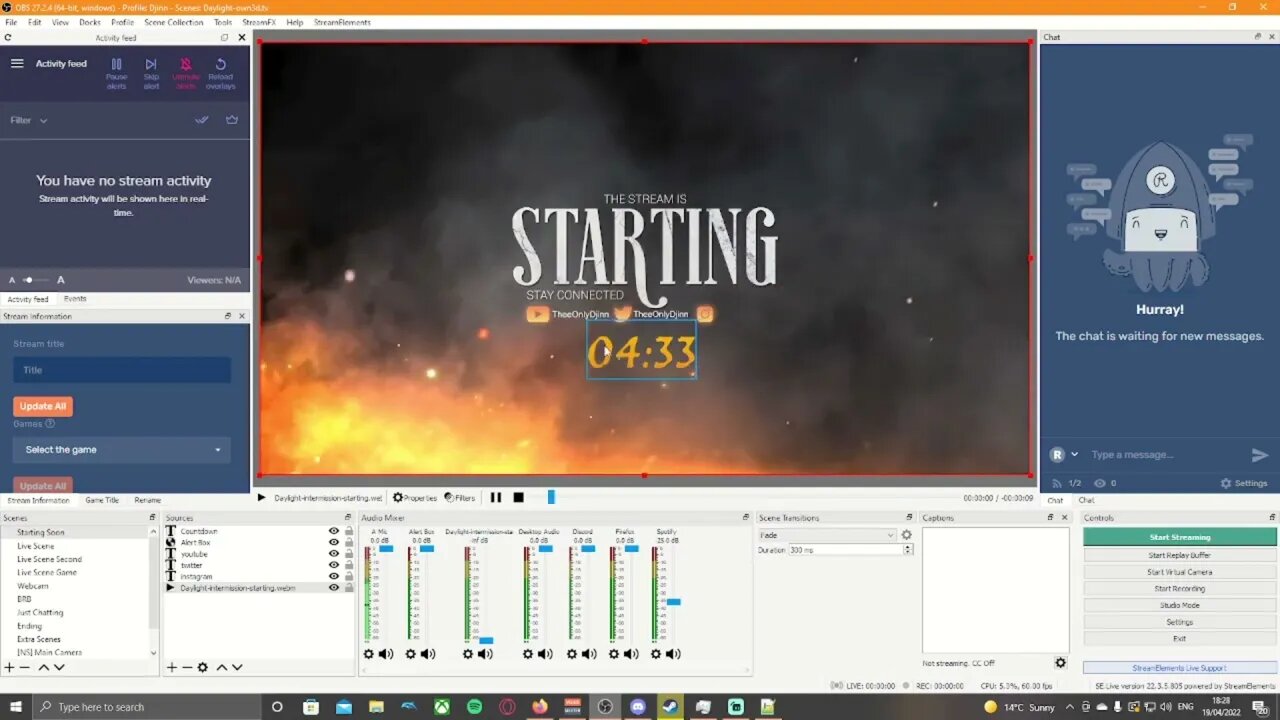Click the media playback seek slider
Image resolution: width=1280 pixels, height=720 pixels.
550,497
